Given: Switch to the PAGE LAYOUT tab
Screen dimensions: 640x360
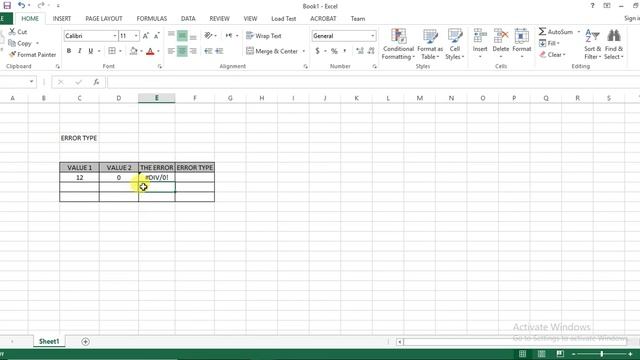Looking at the screenshot, I should pos(104,18).
